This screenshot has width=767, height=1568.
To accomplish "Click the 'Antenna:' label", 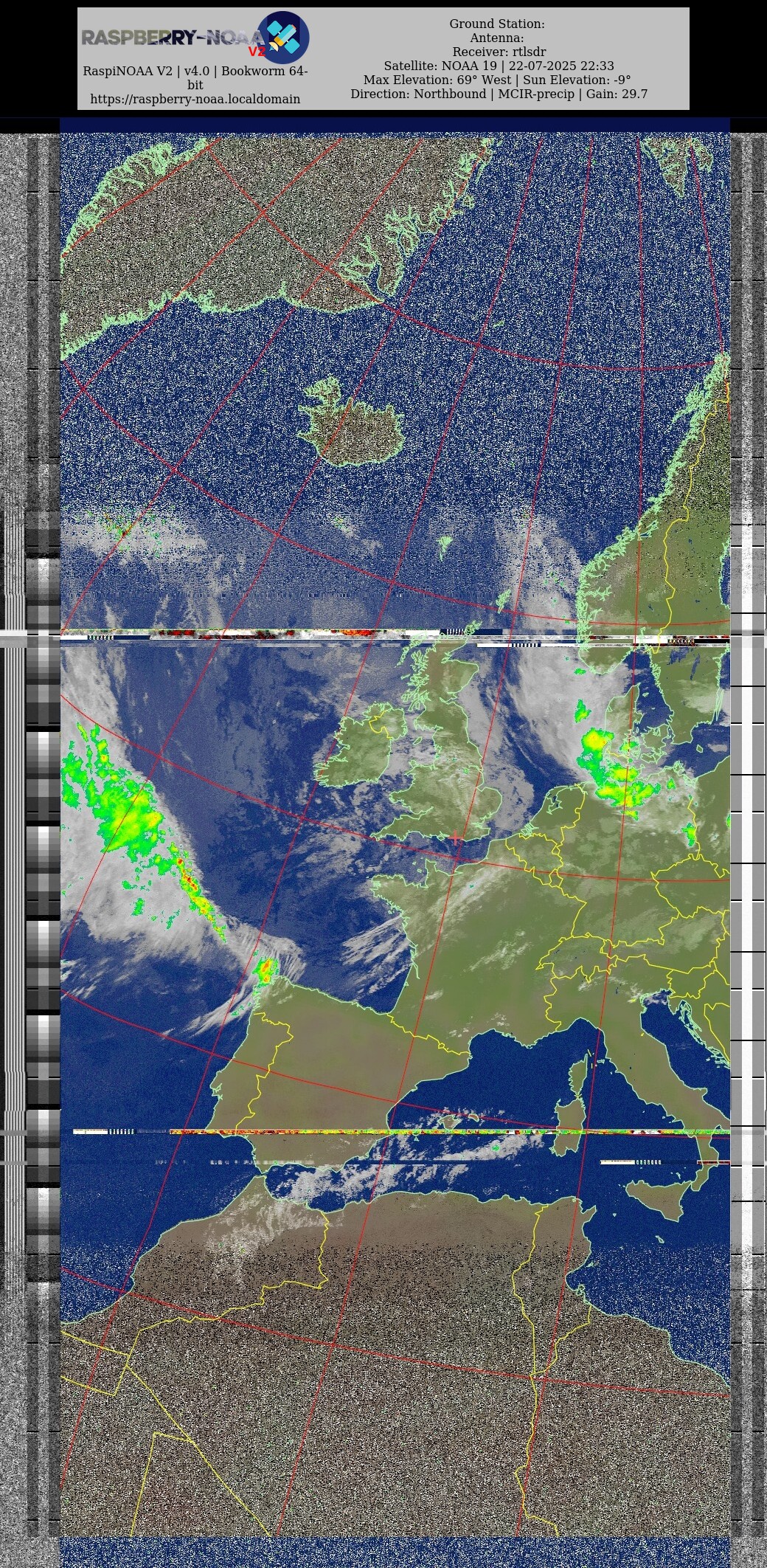I will [x=497, y=38].
